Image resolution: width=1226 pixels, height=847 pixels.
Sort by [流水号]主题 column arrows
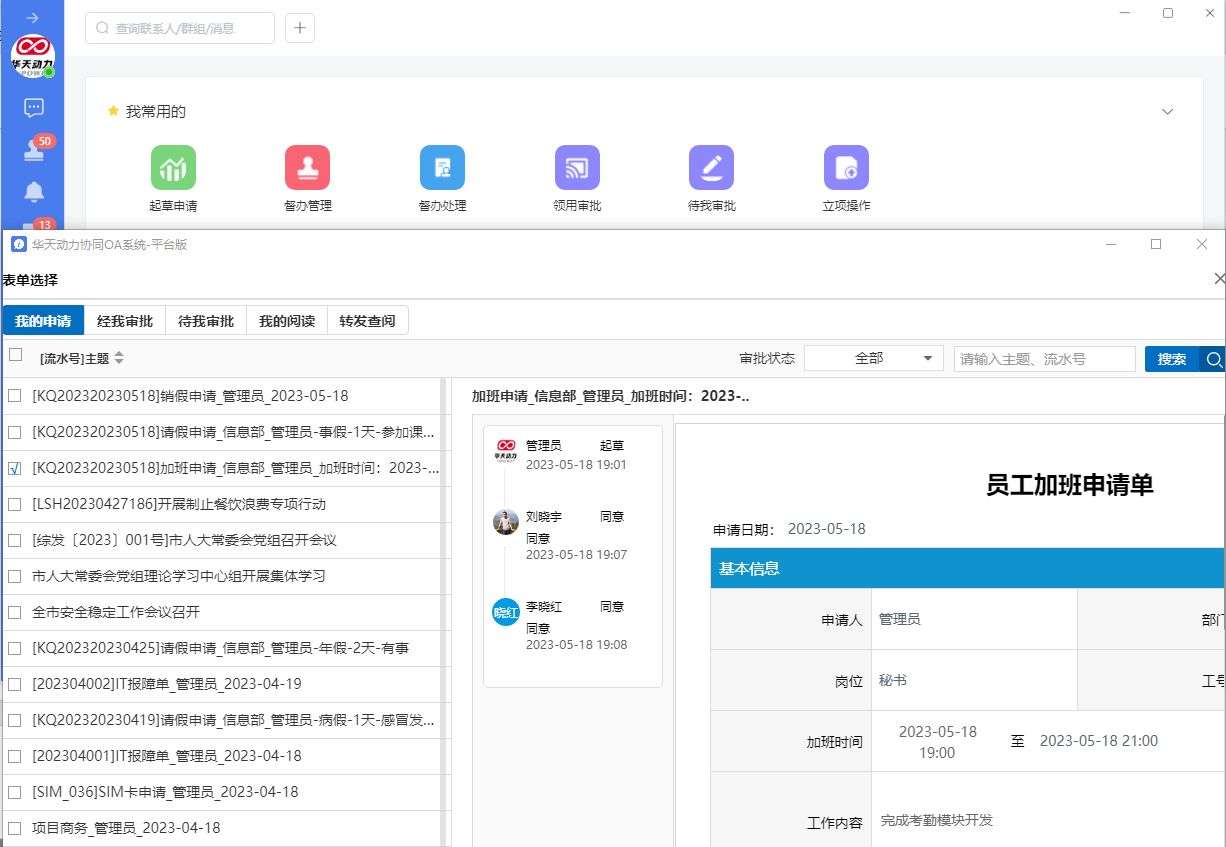pos(120,358)
